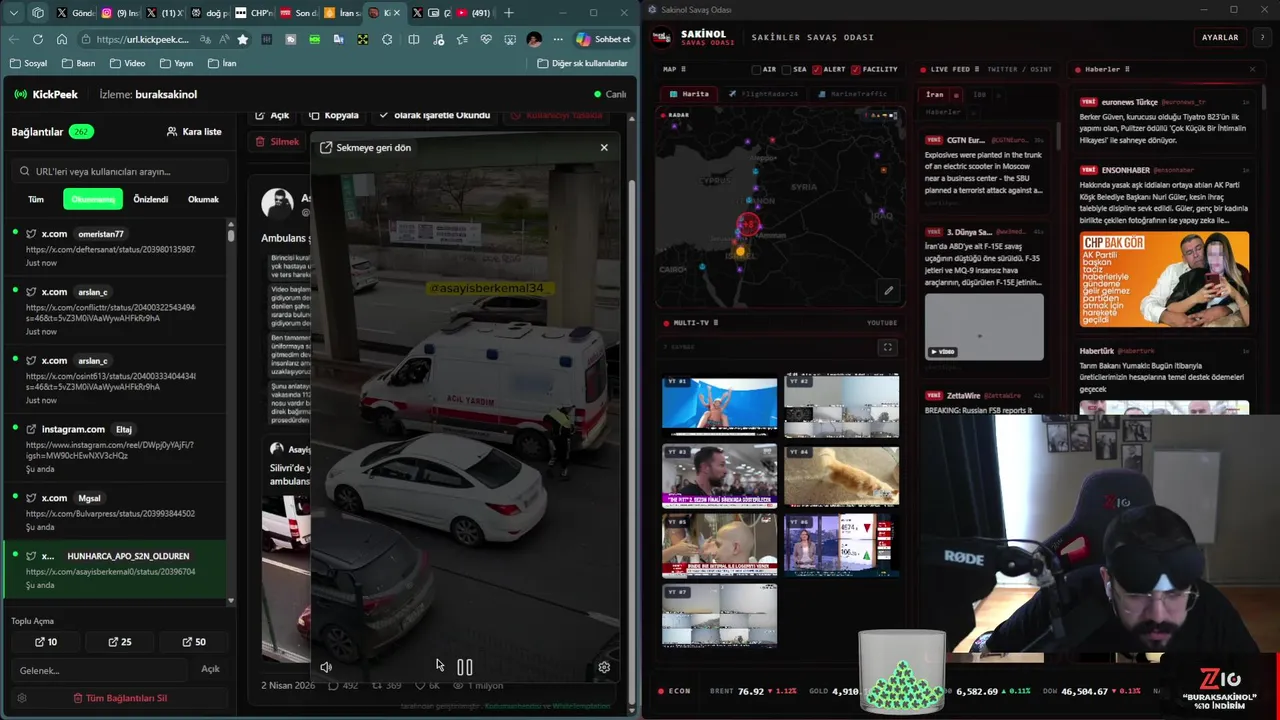
Task: Focus the Gelenek custom count field
Action: 100,670
